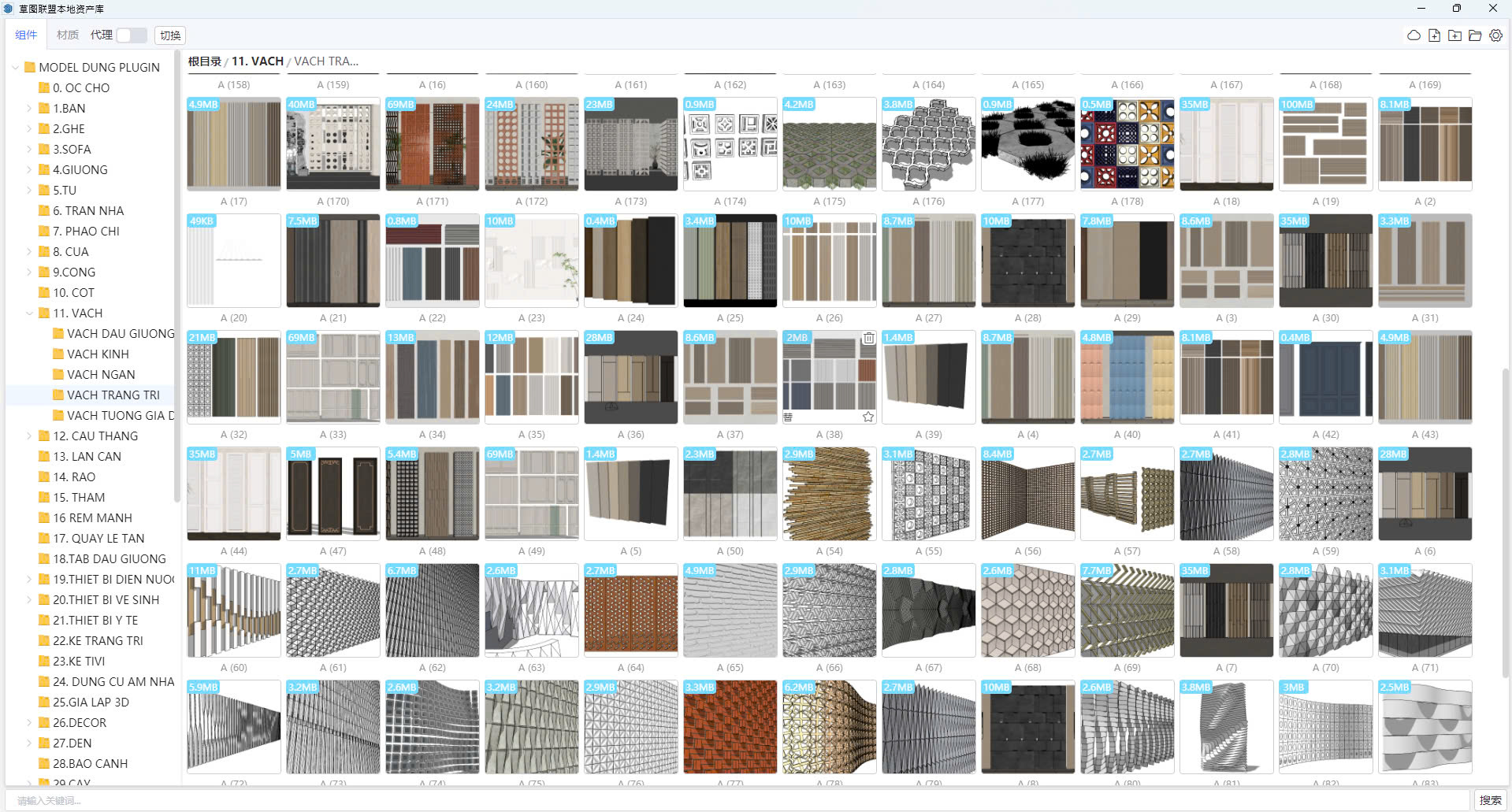Image resolution: width=1512 pixels, height=812 pixels.
Task: Open the cloud library icon
Action: point(1414,35)
